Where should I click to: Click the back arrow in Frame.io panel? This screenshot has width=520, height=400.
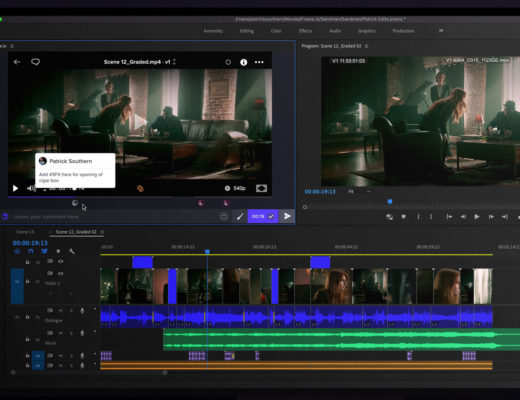point(17,62)
